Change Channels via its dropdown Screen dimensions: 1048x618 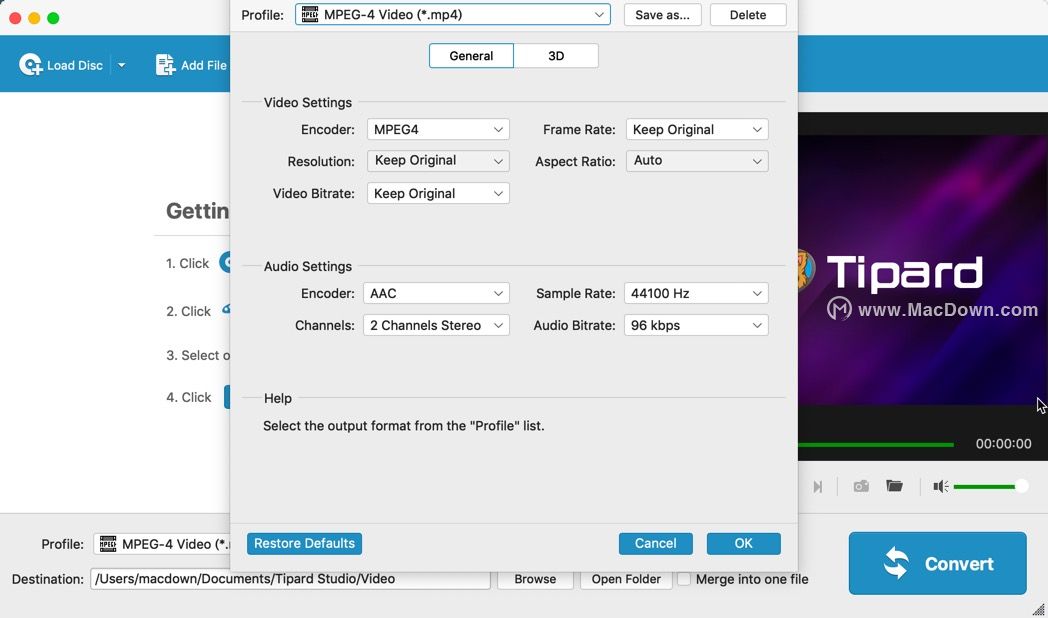436,325
